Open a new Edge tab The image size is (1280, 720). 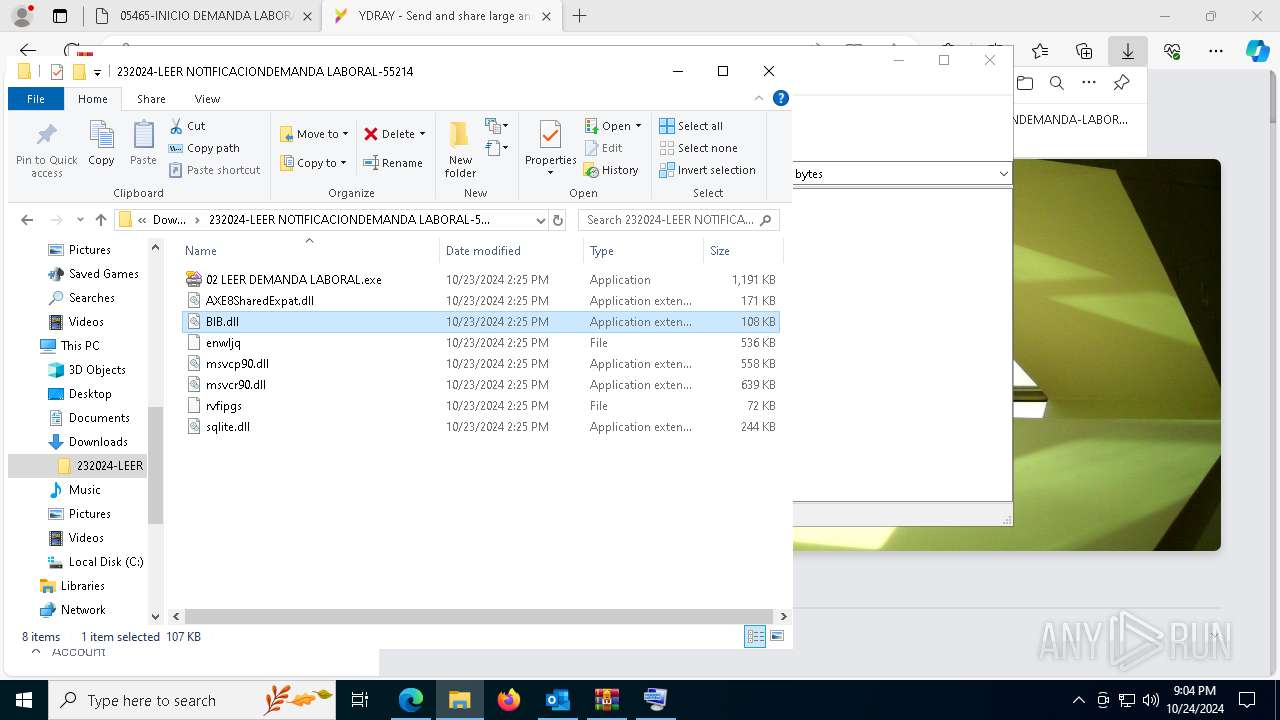tap(580, 16)
